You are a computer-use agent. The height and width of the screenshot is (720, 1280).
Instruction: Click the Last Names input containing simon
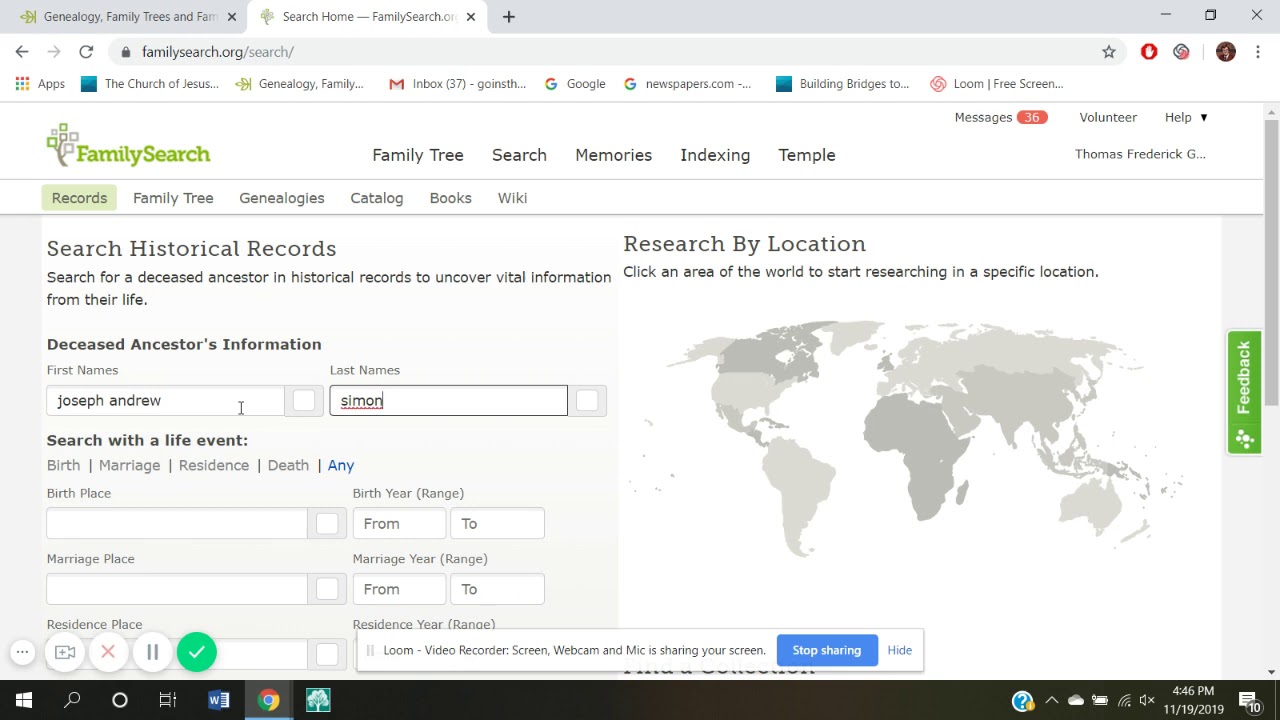click(x=448, y=401)
